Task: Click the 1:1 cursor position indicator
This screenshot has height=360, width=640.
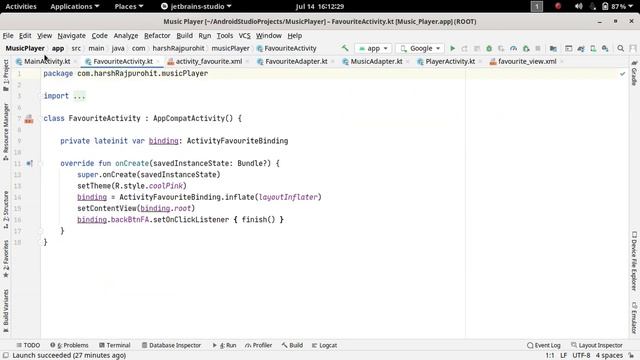Action: (x=550, y=356)
